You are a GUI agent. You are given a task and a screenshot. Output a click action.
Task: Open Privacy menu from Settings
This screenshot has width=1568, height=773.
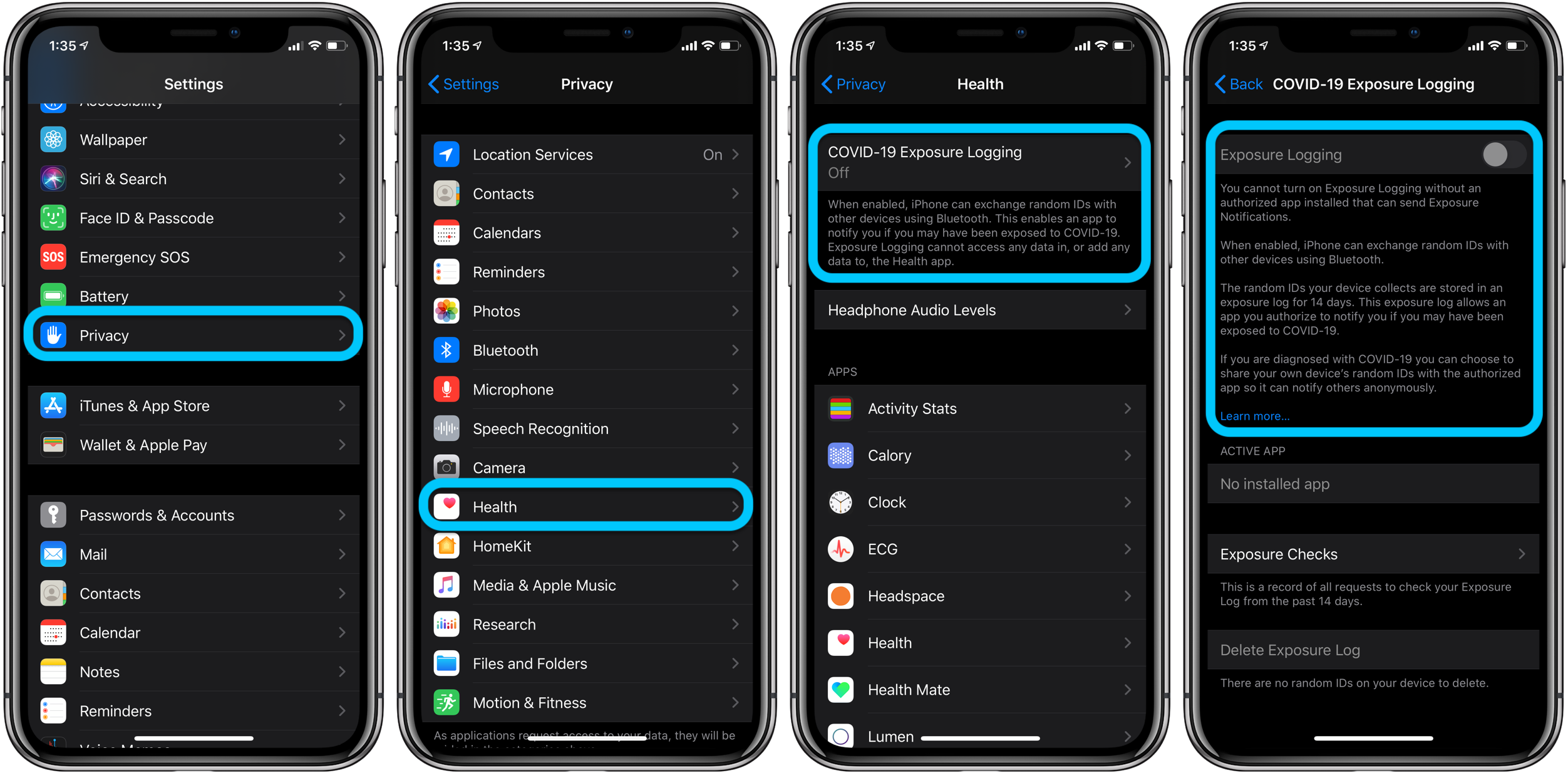tap(197, 335)
